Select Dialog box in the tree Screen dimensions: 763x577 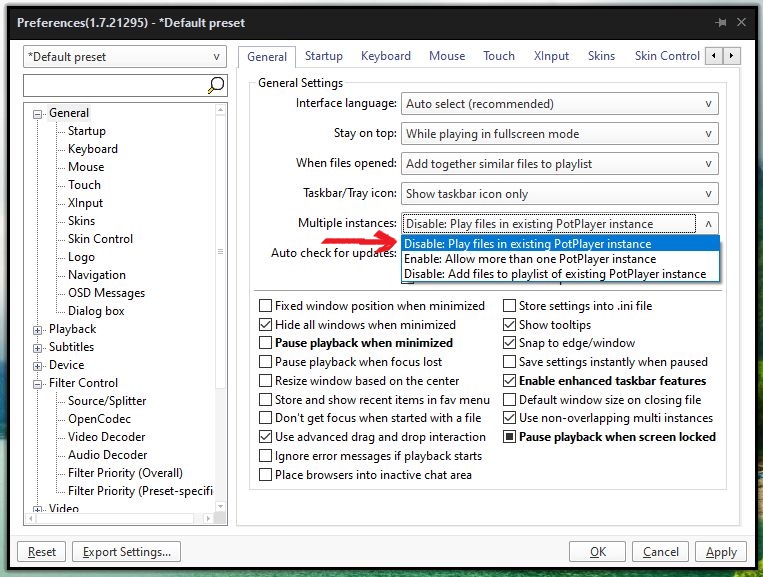[x=96, y=311]
